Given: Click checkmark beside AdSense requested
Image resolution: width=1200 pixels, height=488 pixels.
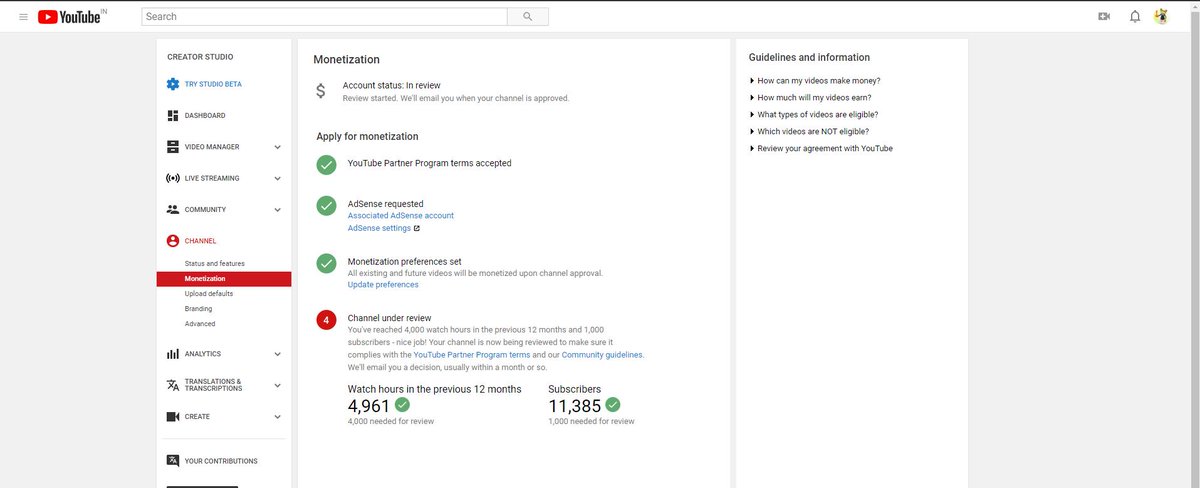Looking at the screenshot, I should pos(326,206).
